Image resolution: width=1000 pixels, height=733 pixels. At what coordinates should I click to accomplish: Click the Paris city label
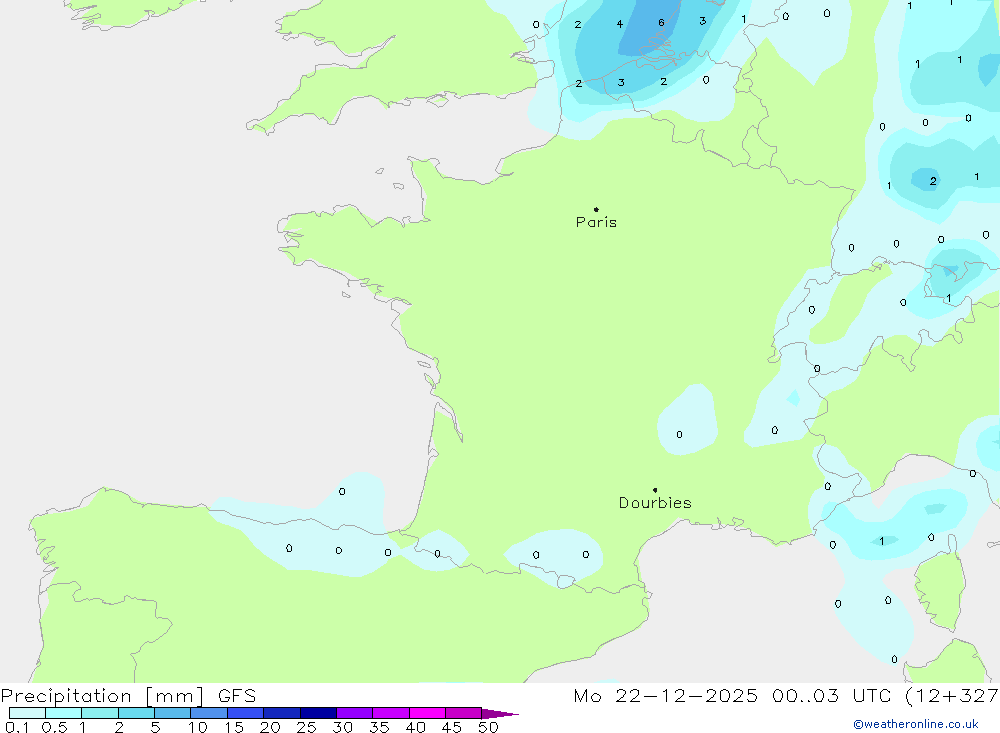596,222
